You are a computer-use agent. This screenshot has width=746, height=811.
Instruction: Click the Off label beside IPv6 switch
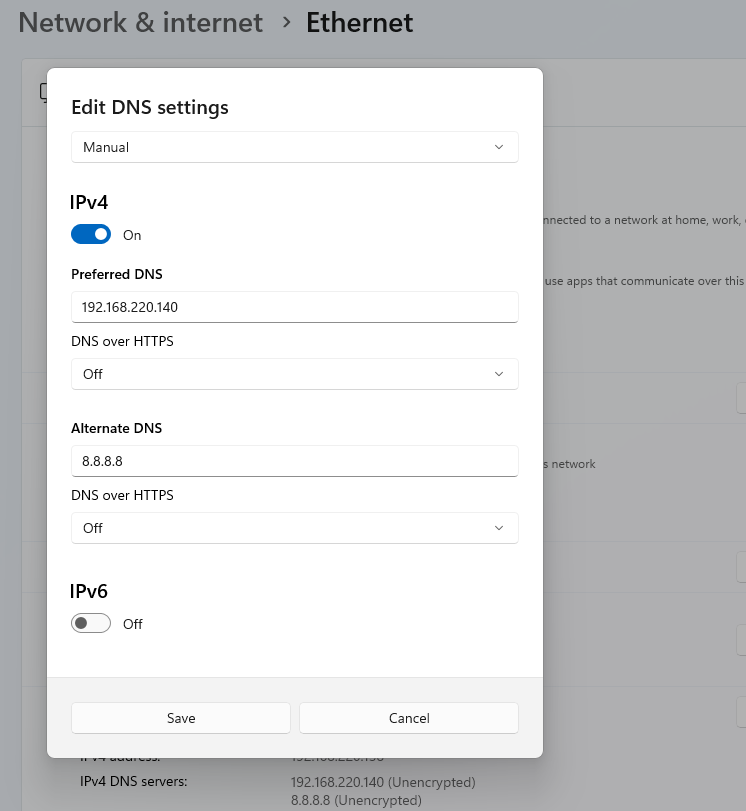tap(132, 624)
